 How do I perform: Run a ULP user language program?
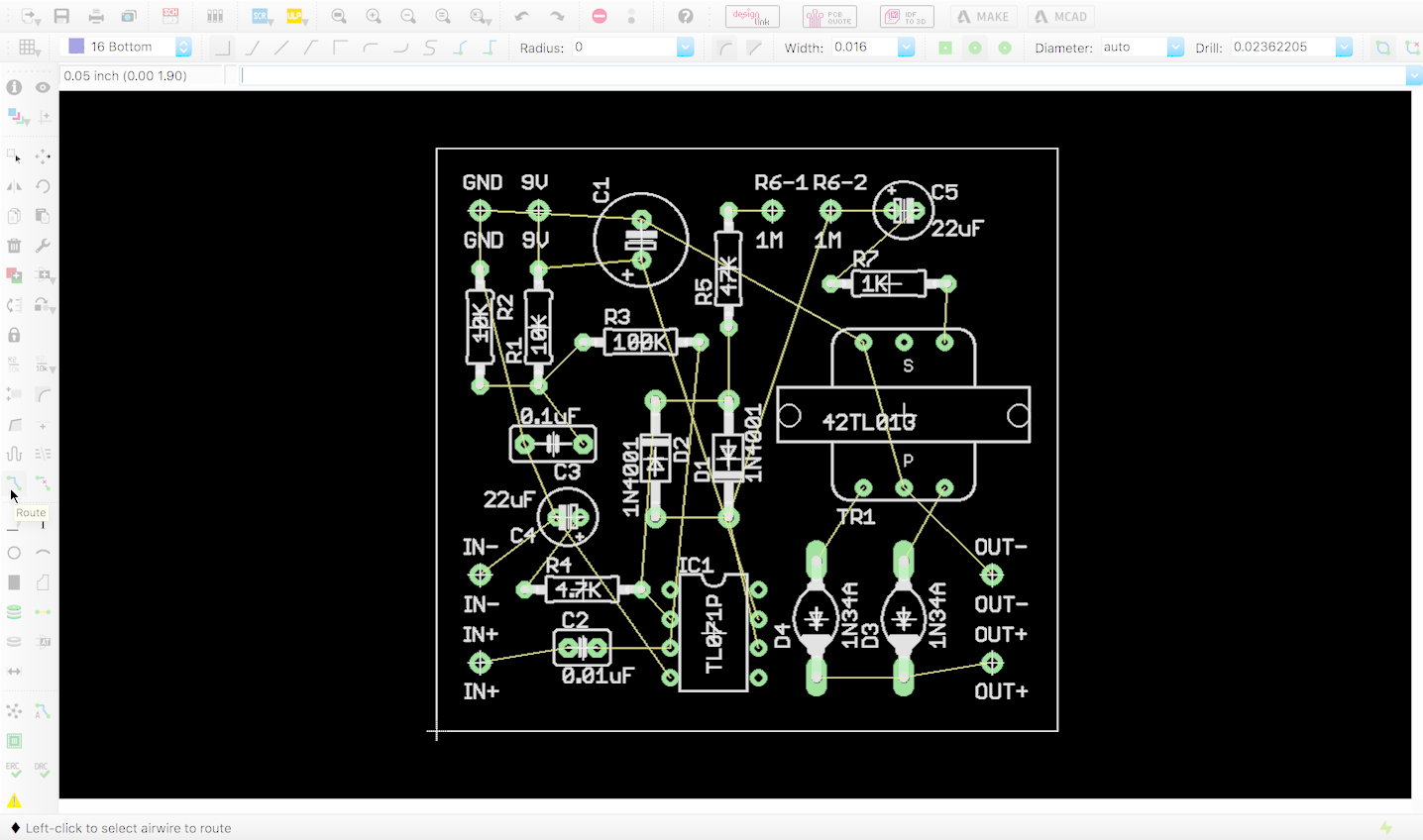pos(296,16)
